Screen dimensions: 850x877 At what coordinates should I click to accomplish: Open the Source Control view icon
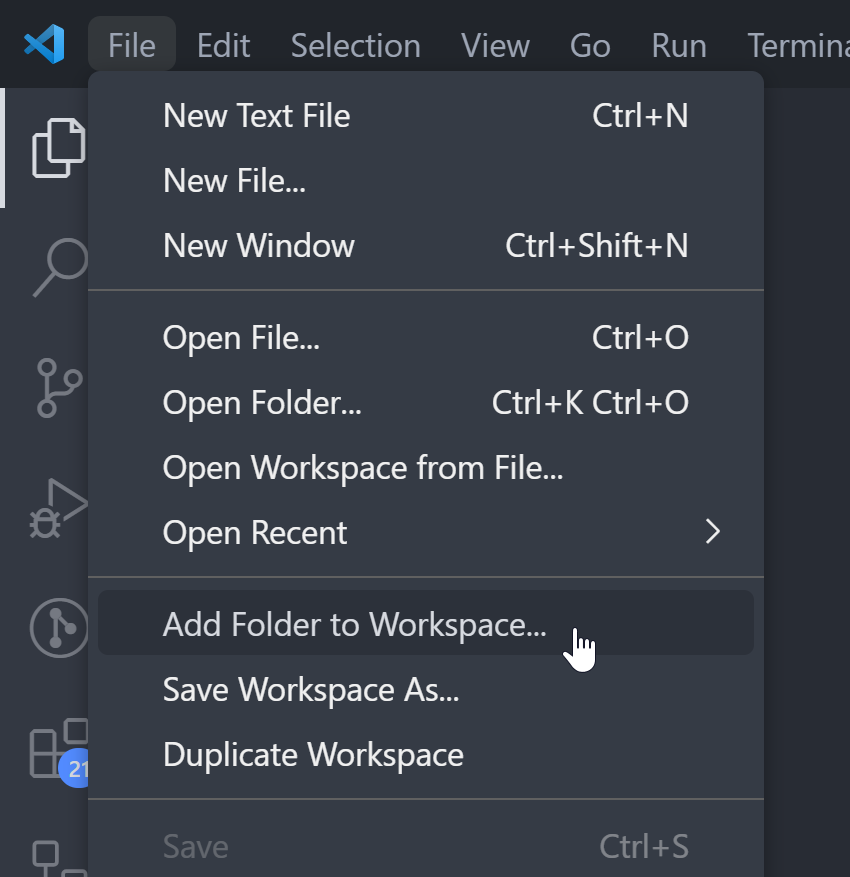[x=58, y=387]
